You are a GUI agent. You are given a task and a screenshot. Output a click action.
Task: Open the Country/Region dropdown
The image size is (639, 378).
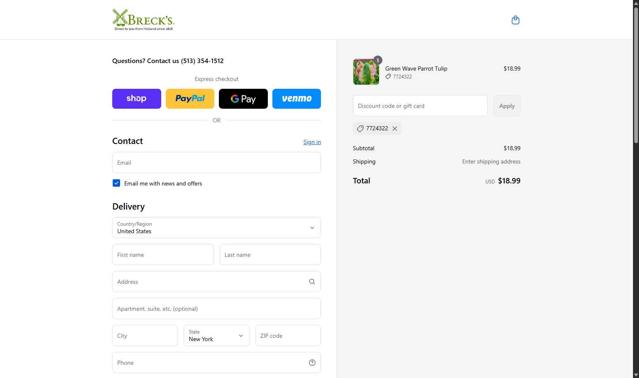click(x=216, y=228)
